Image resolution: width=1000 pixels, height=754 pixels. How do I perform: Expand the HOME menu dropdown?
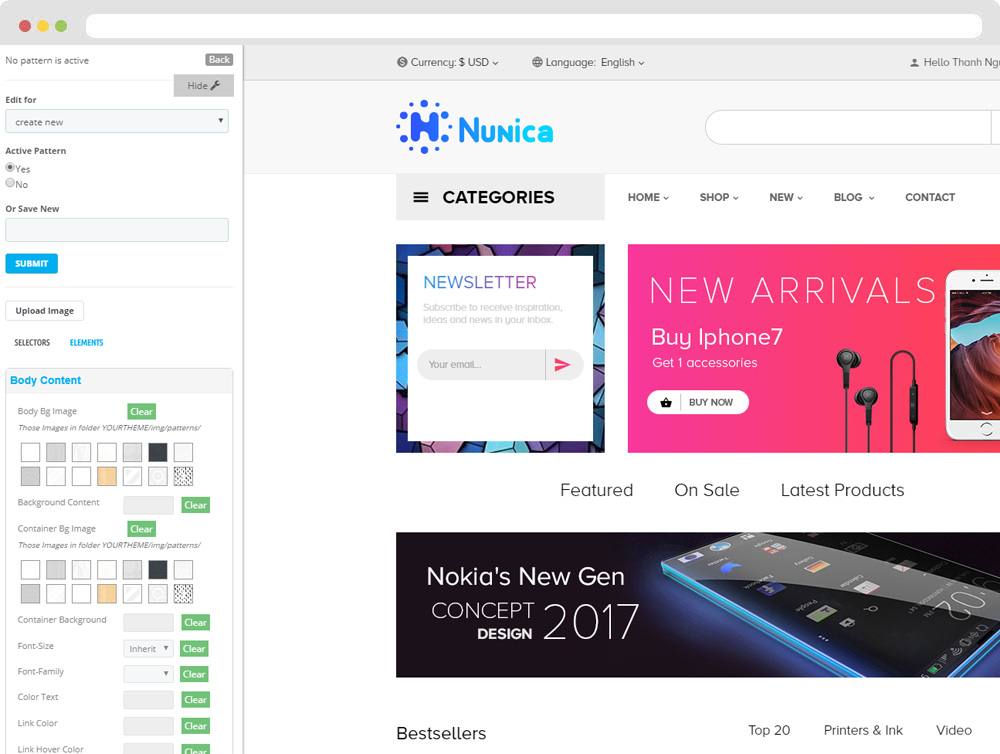648,198
